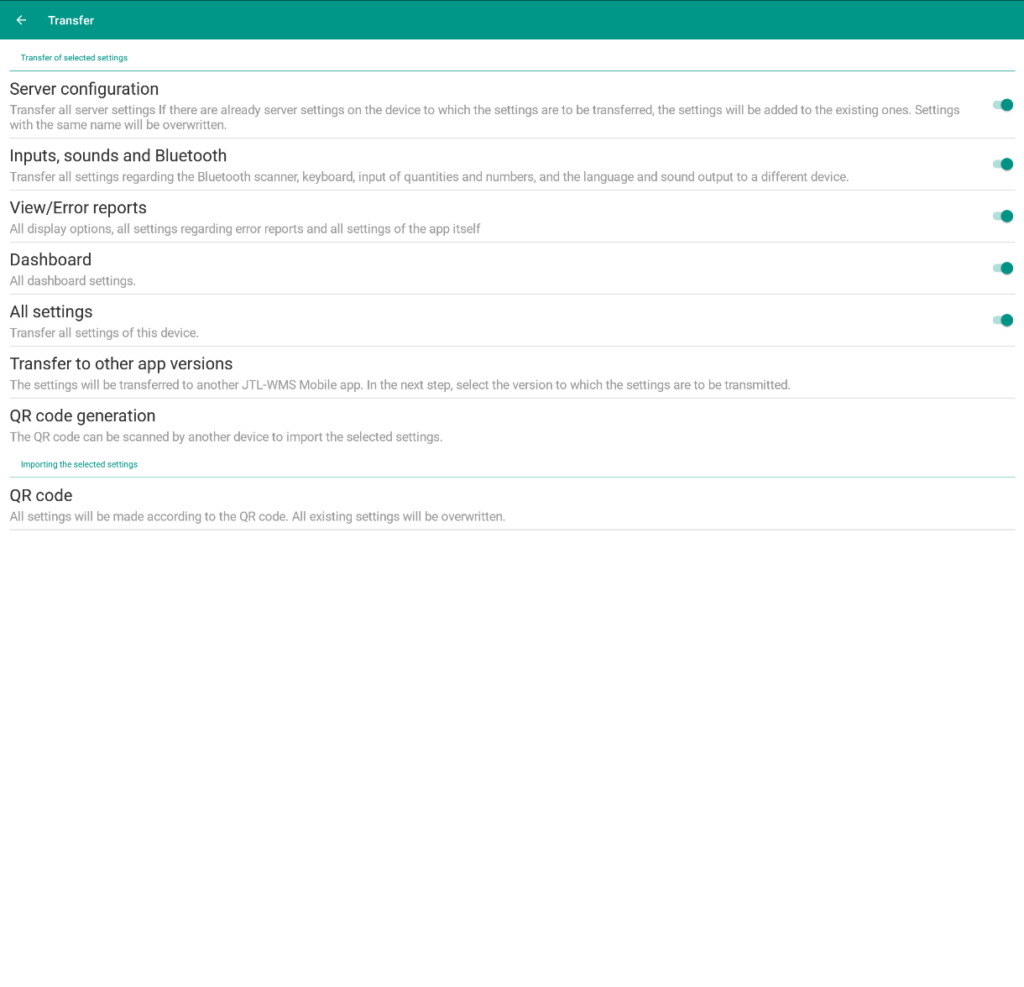Select the Server configuration heading
The width and height of the screenshot is (1024, 987).
coord(84,89)
